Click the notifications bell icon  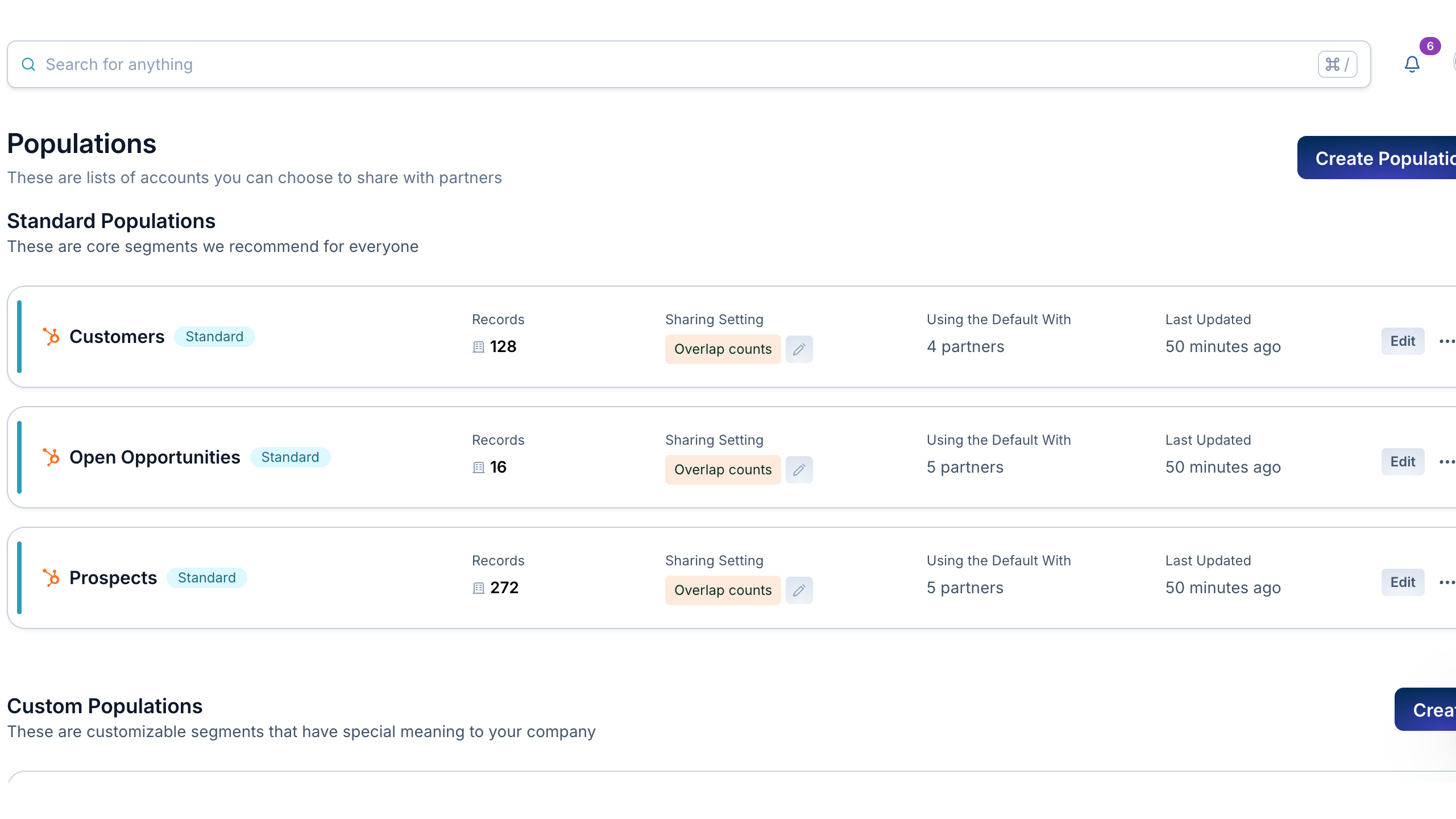pyautogui.click(x=1412, y=64)
